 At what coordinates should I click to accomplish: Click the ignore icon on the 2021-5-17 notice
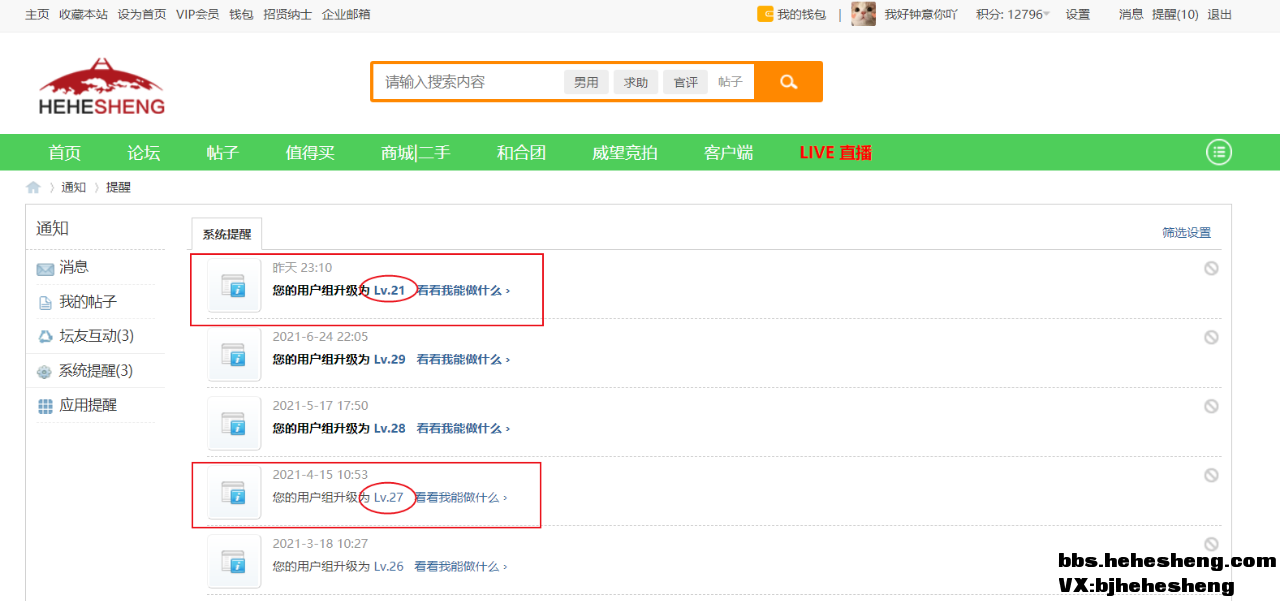coord(1211,406)
